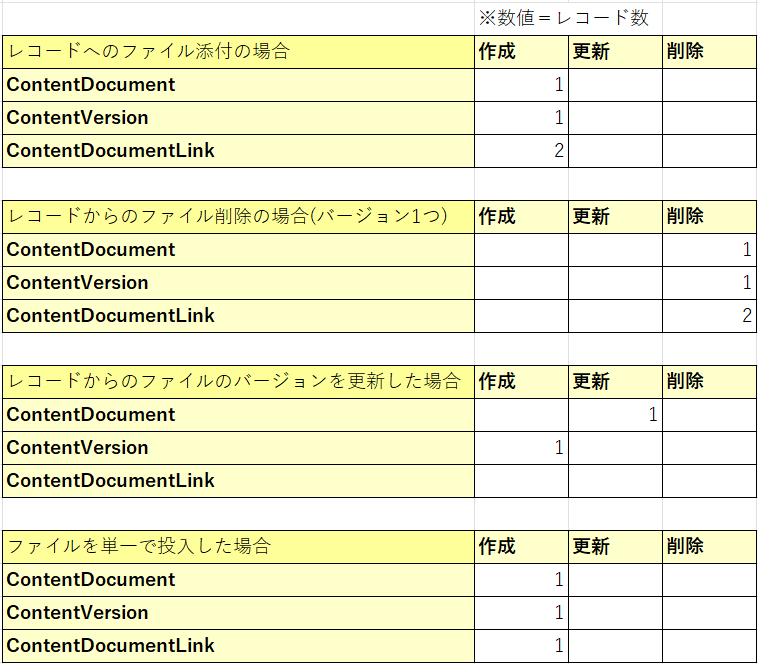This screenshot has width=758, height=664.
Task: Click ContentDocumentLink 作成 value 1 in 単一投入 table
Action: click(521, 646)
